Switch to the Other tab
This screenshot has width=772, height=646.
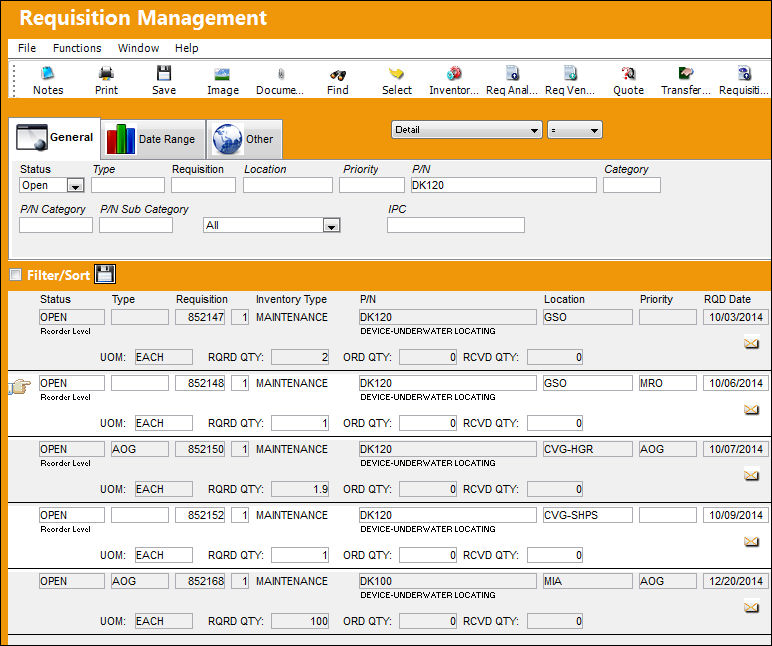click(244, 139)
